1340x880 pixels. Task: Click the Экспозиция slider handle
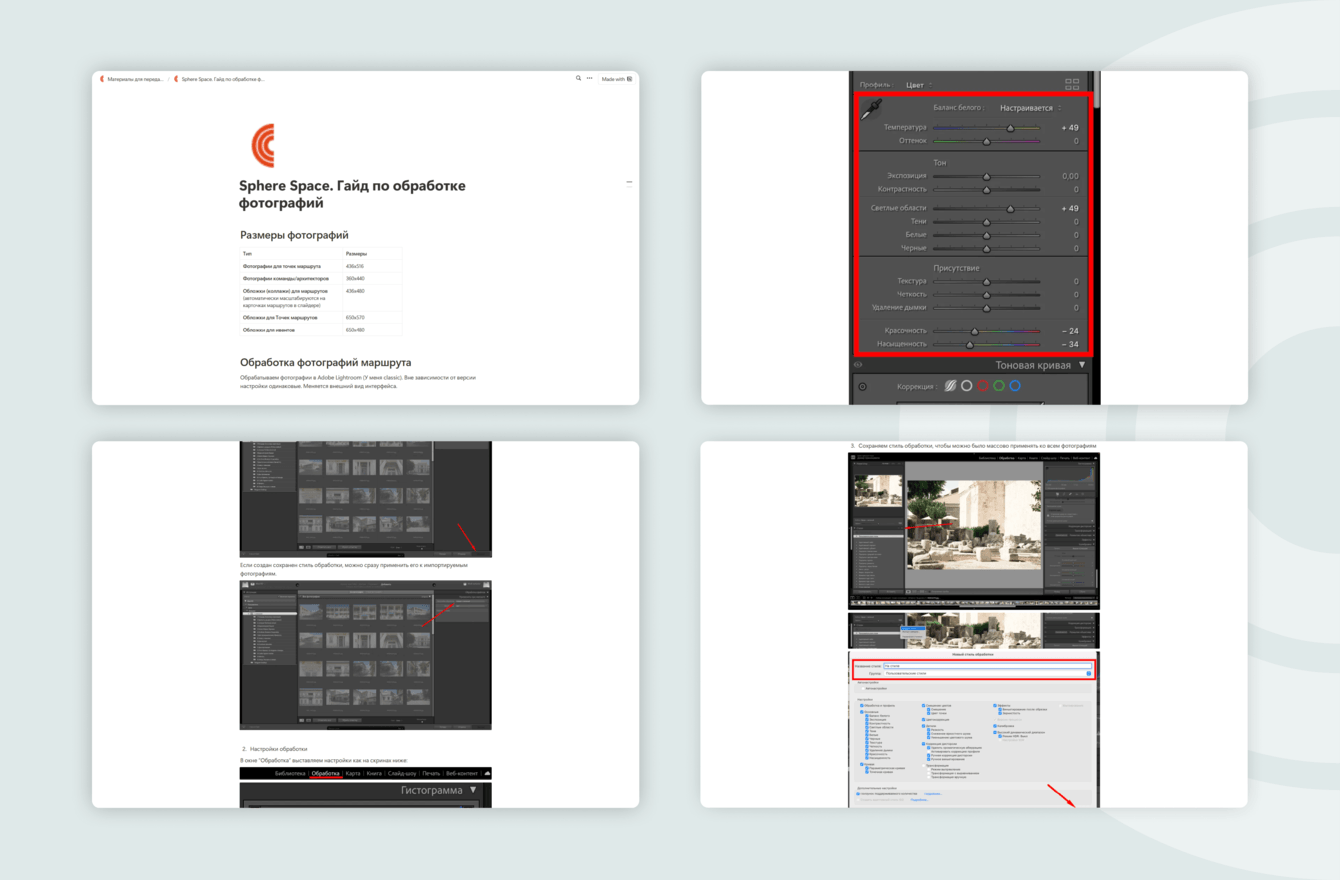click(986, 176)
